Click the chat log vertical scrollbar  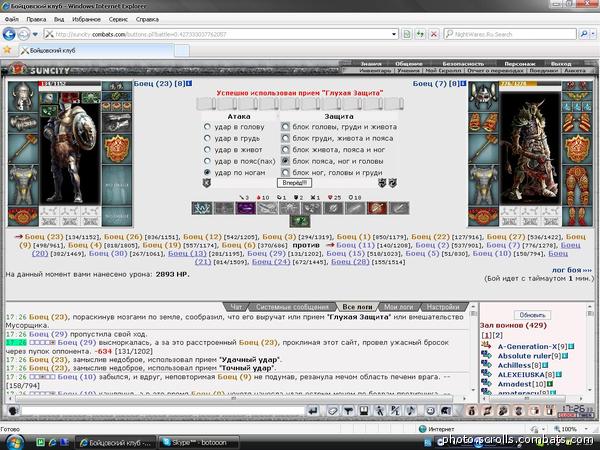pos(473,347)
